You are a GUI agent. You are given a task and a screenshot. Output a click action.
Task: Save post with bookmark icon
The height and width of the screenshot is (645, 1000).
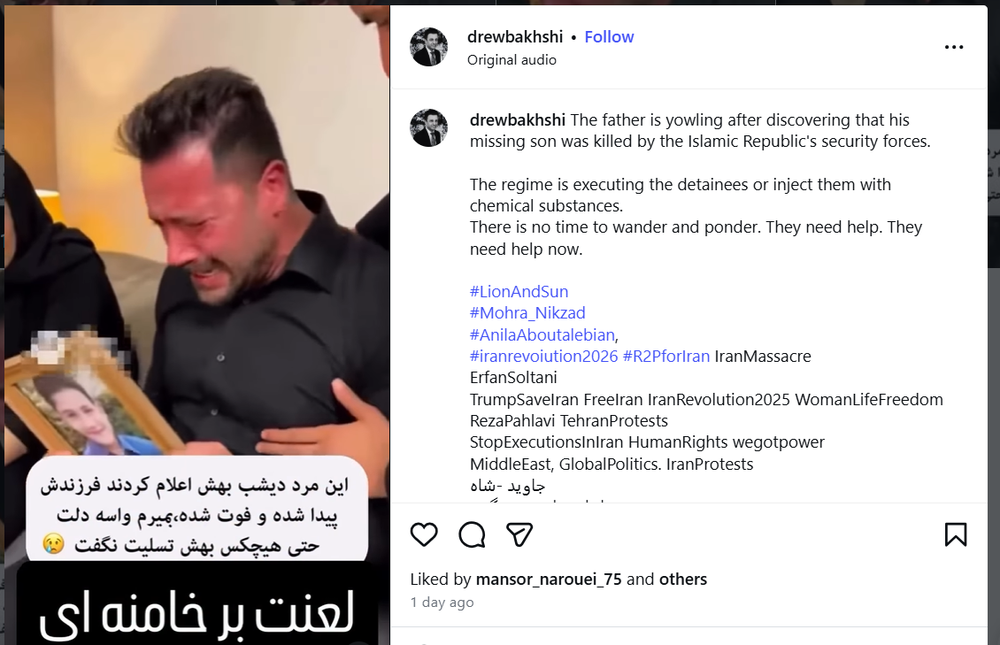click(955, 535)
